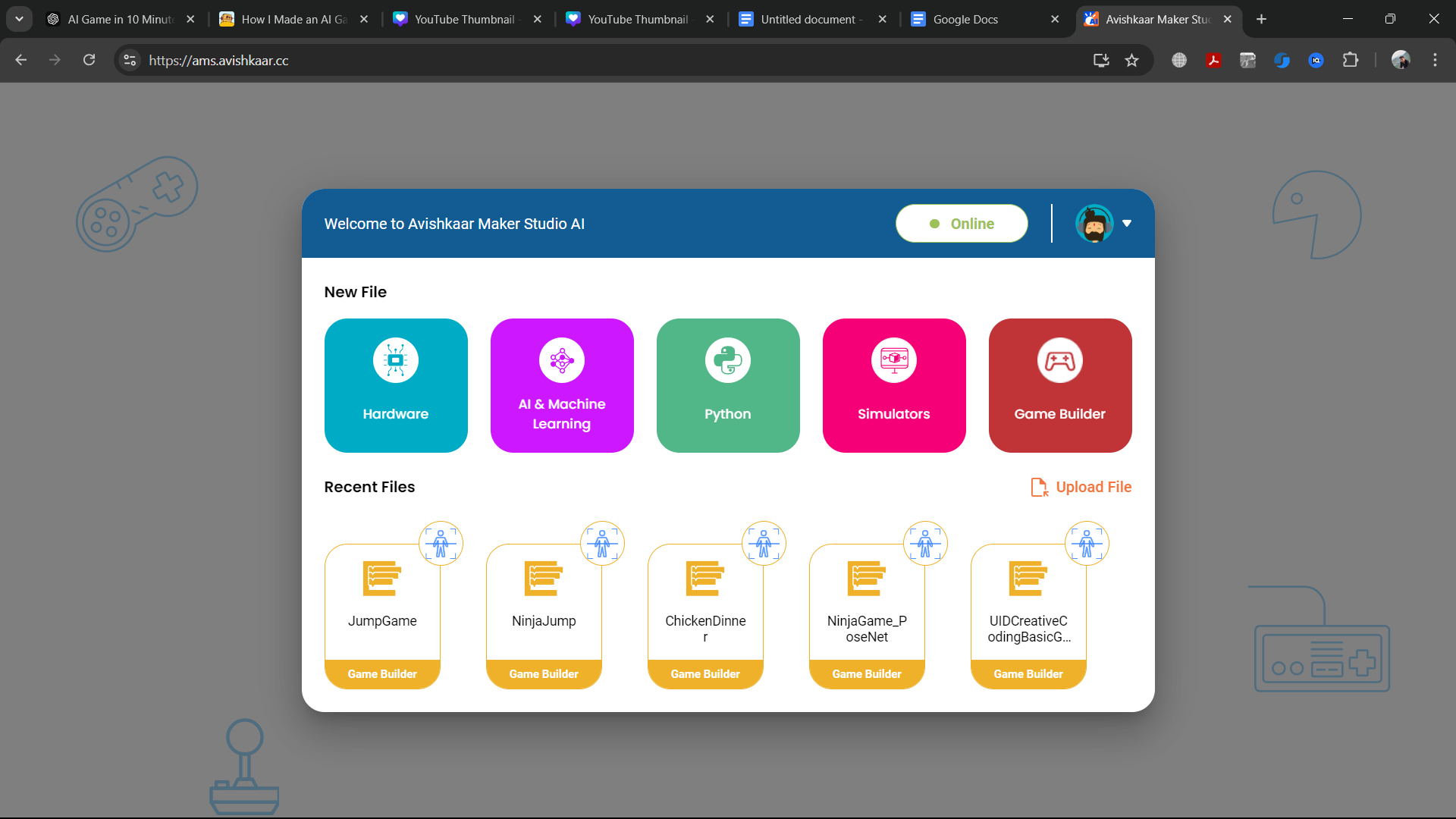The image size is (1456, 819).
Task: Open the ChickenDinner recent file
Action: pos(705,617)
